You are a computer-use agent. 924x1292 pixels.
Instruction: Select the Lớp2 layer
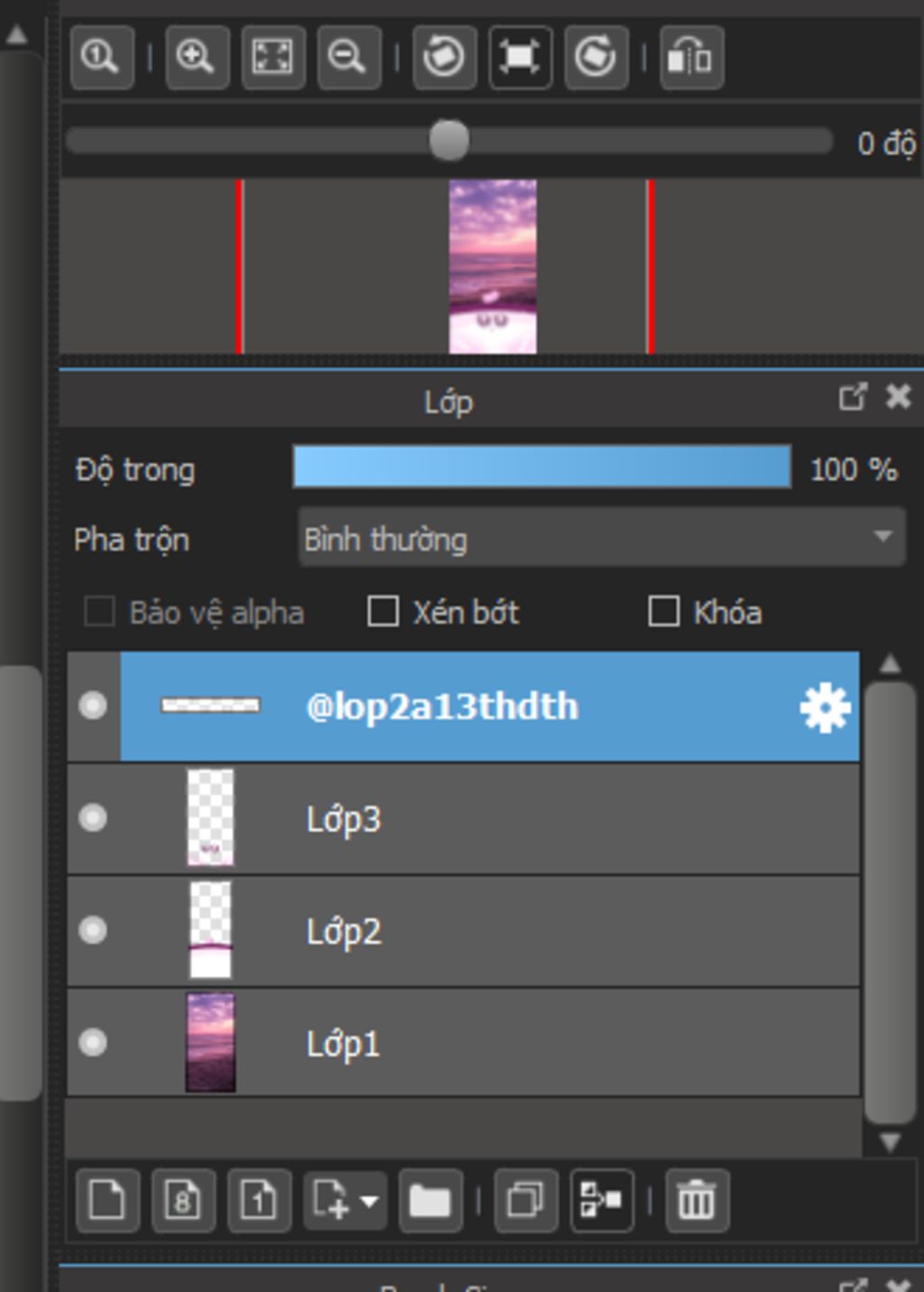tap(541, 931)
